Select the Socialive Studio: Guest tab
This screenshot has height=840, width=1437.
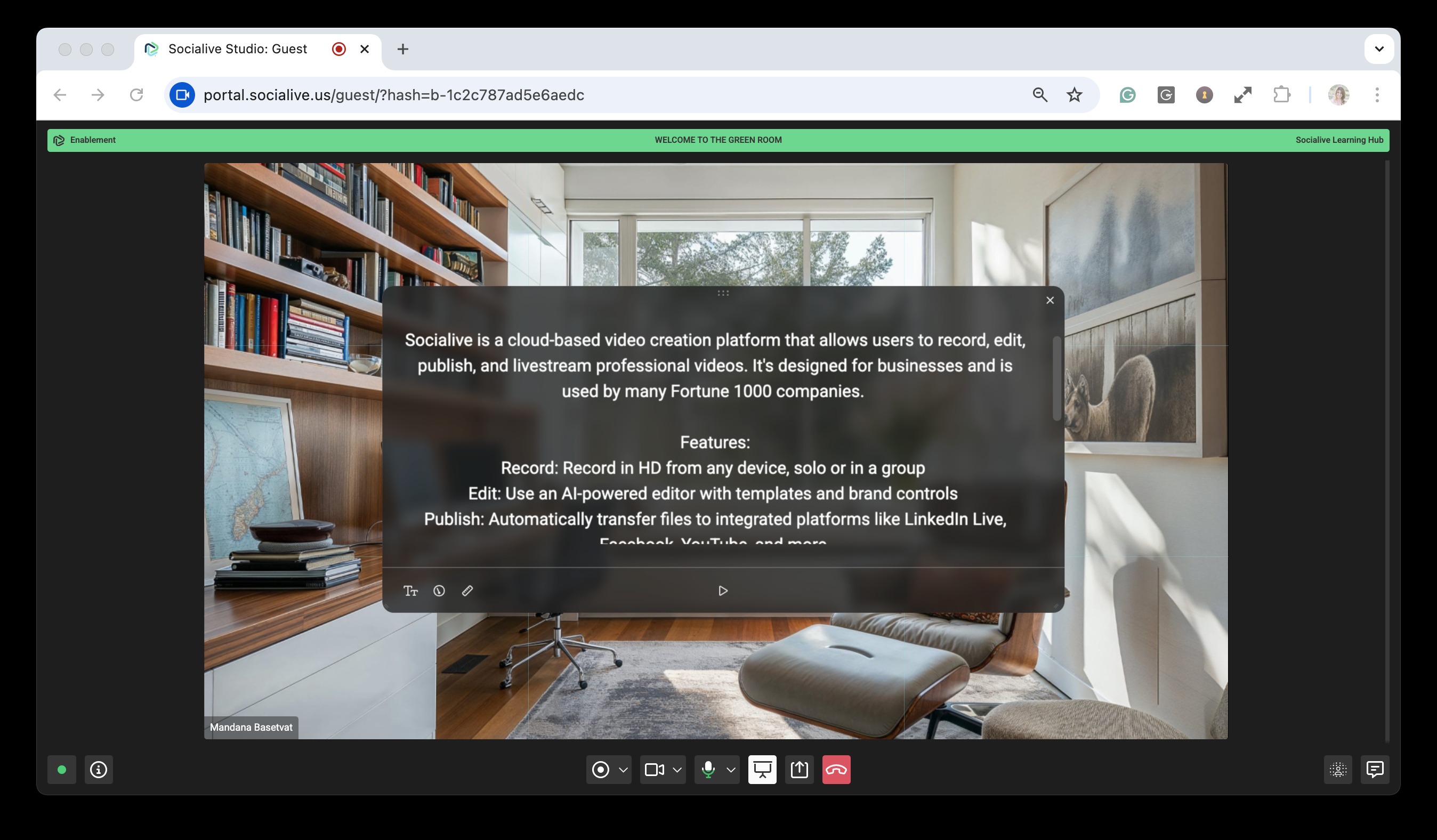click(x=237, y=49)
